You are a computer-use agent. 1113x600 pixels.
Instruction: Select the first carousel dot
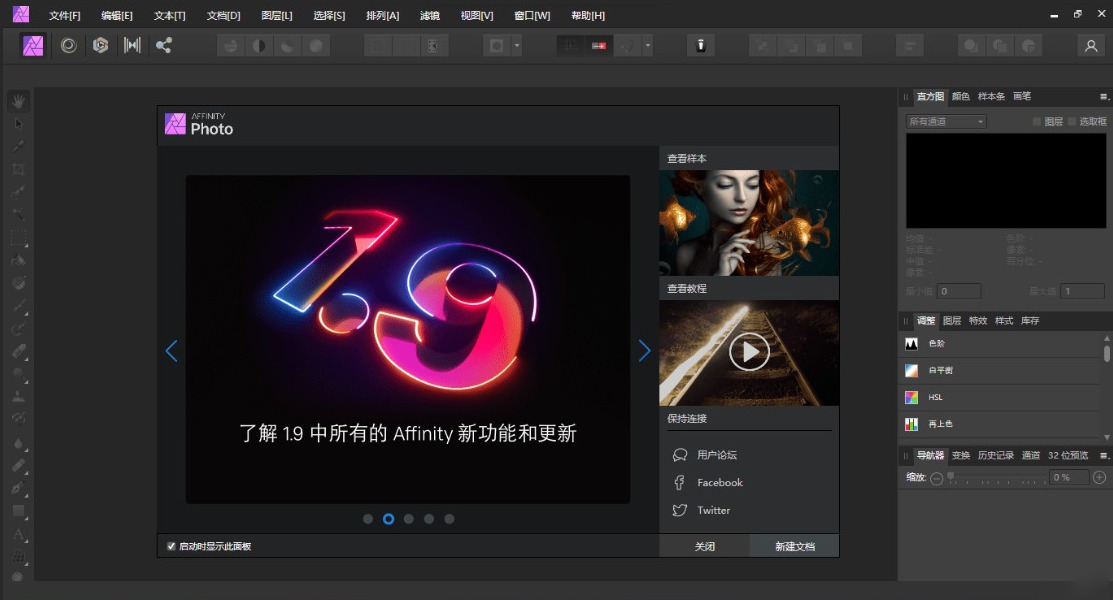[x=368, y=519]
